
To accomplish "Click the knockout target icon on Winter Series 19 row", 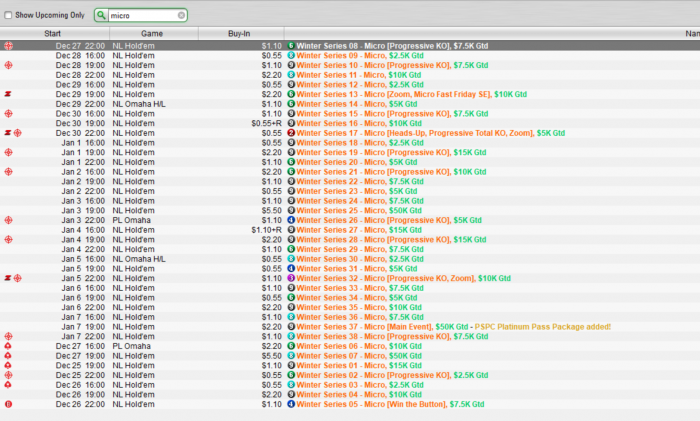I will click(x=8, y=152).
